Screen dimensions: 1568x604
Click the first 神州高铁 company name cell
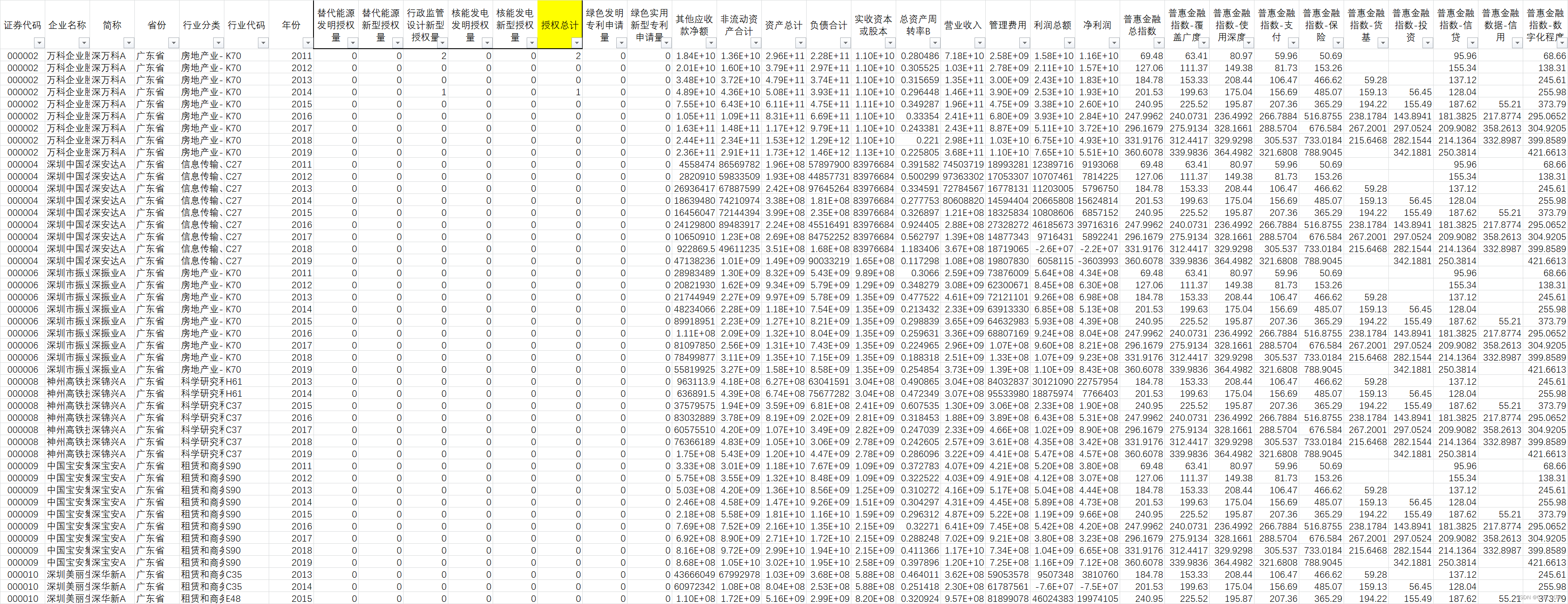(68, 381)
